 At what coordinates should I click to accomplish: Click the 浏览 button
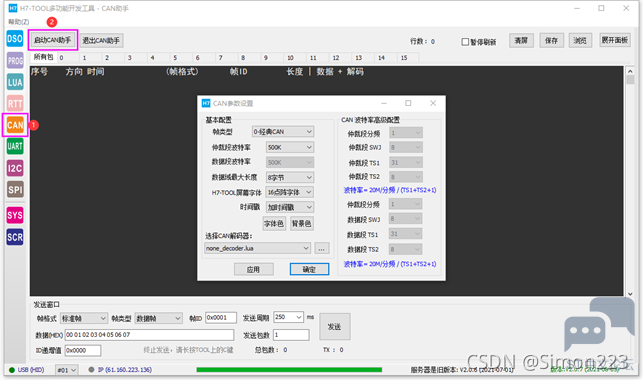click(x=580, y=41)
